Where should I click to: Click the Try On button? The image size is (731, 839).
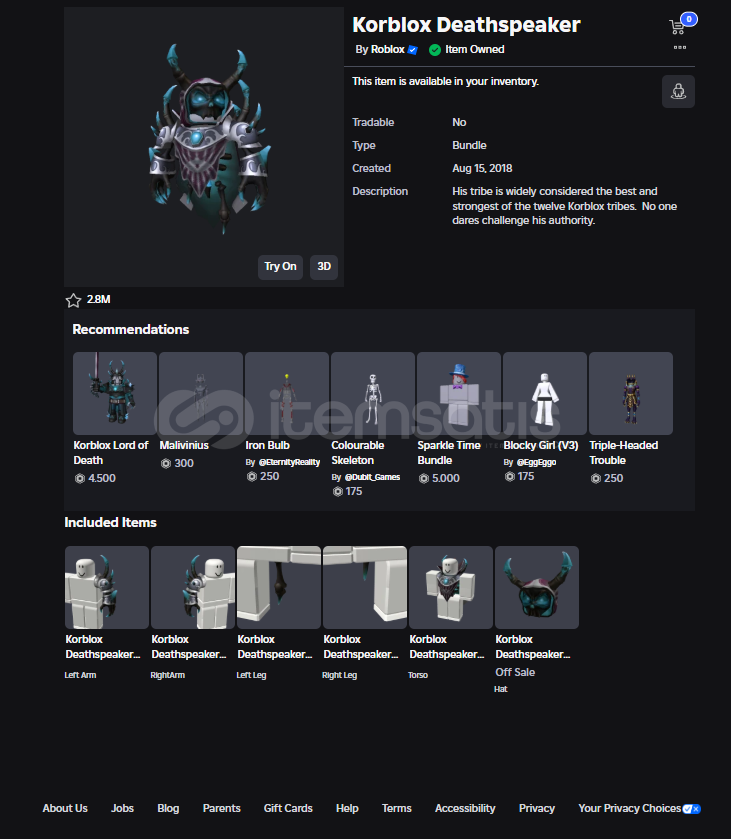pyautogui.click(x=280, y=266)
